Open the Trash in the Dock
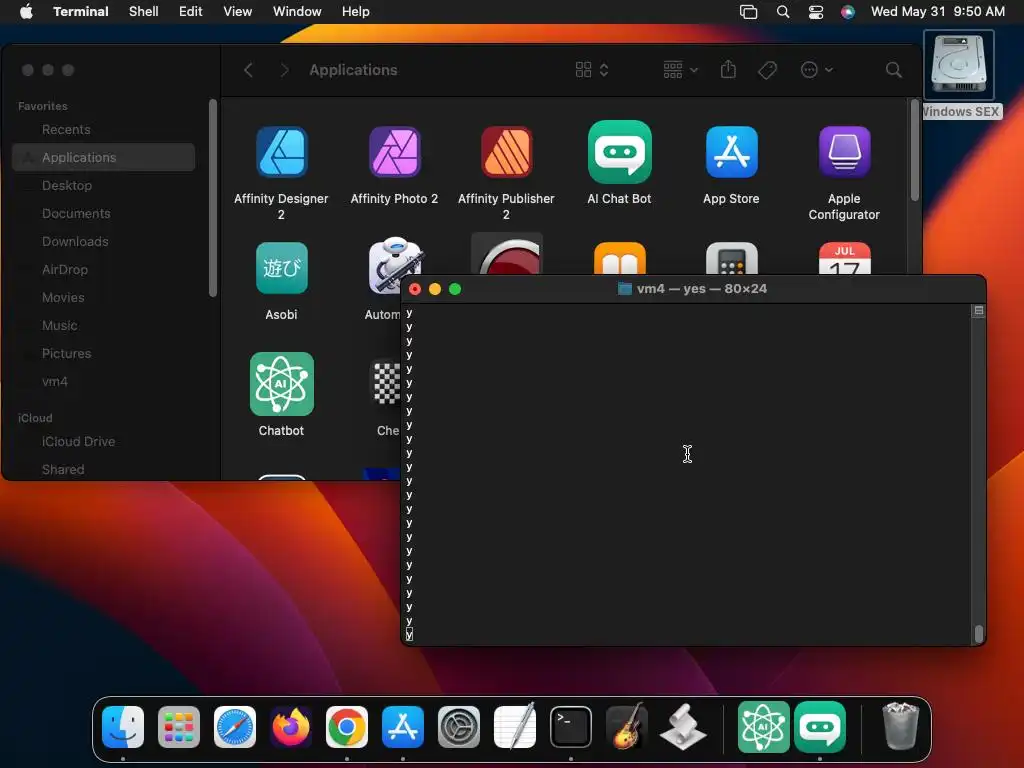Image resolution: width=1024 pixels, height=768 pixels. click(x=901, y=726)
